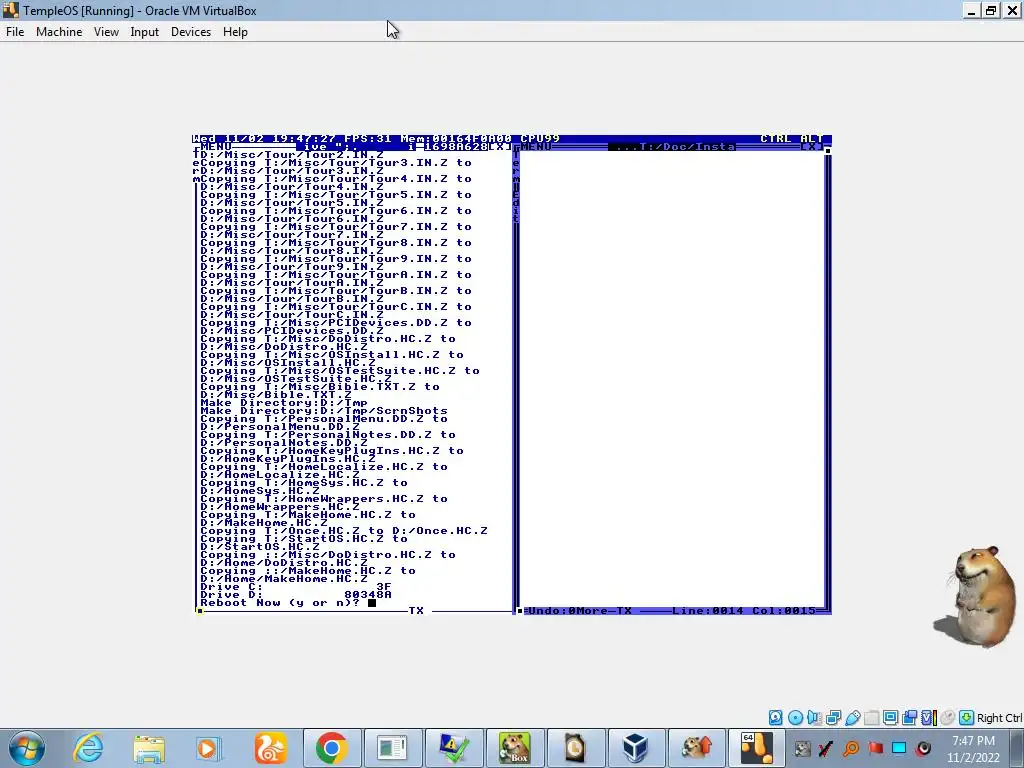Click the vertical scrollbar of right TempleOS window
Image resolution: width=1024 pixels, height=768 pixels.
[x=827, y=379]
